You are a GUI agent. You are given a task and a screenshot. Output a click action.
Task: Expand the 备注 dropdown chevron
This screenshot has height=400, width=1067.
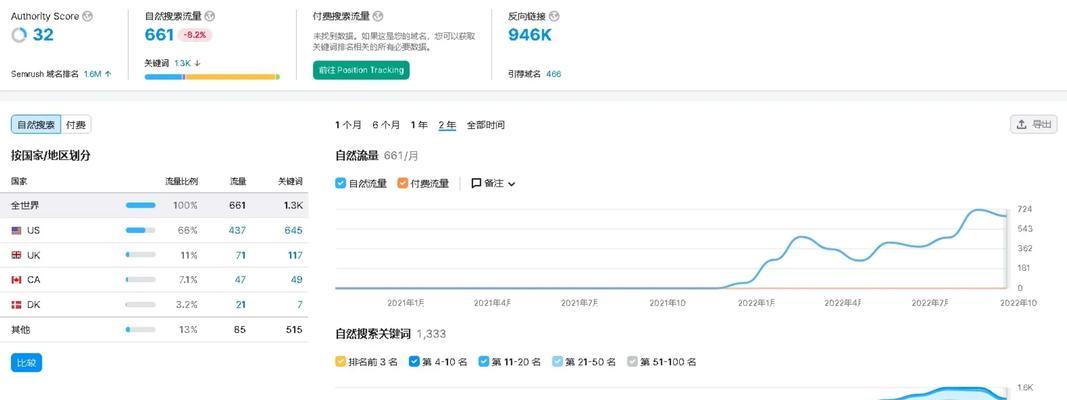[512, 184]
